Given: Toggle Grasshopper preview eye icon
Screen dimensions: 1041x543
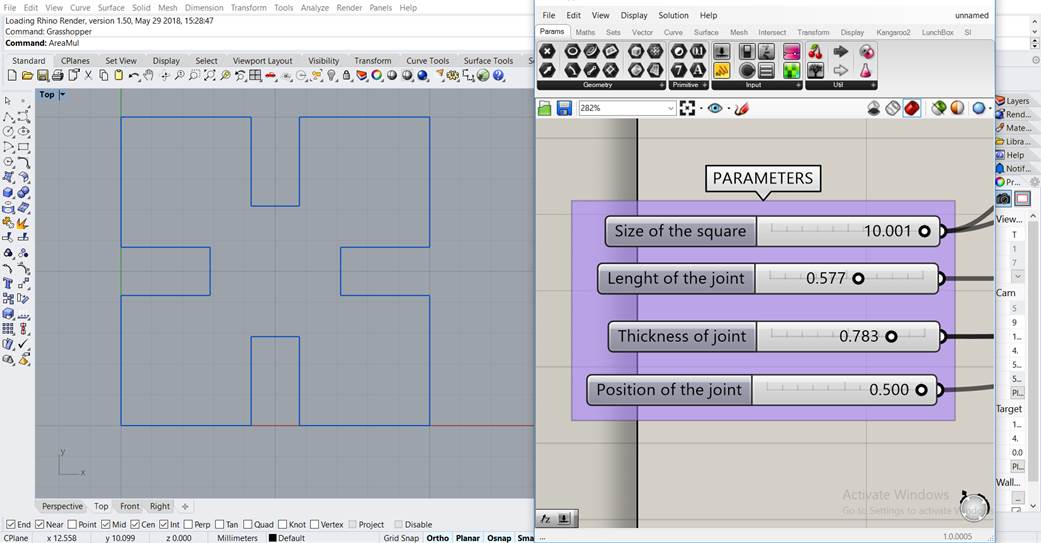Looking at the screenshot, I should (x=714, y=108).
